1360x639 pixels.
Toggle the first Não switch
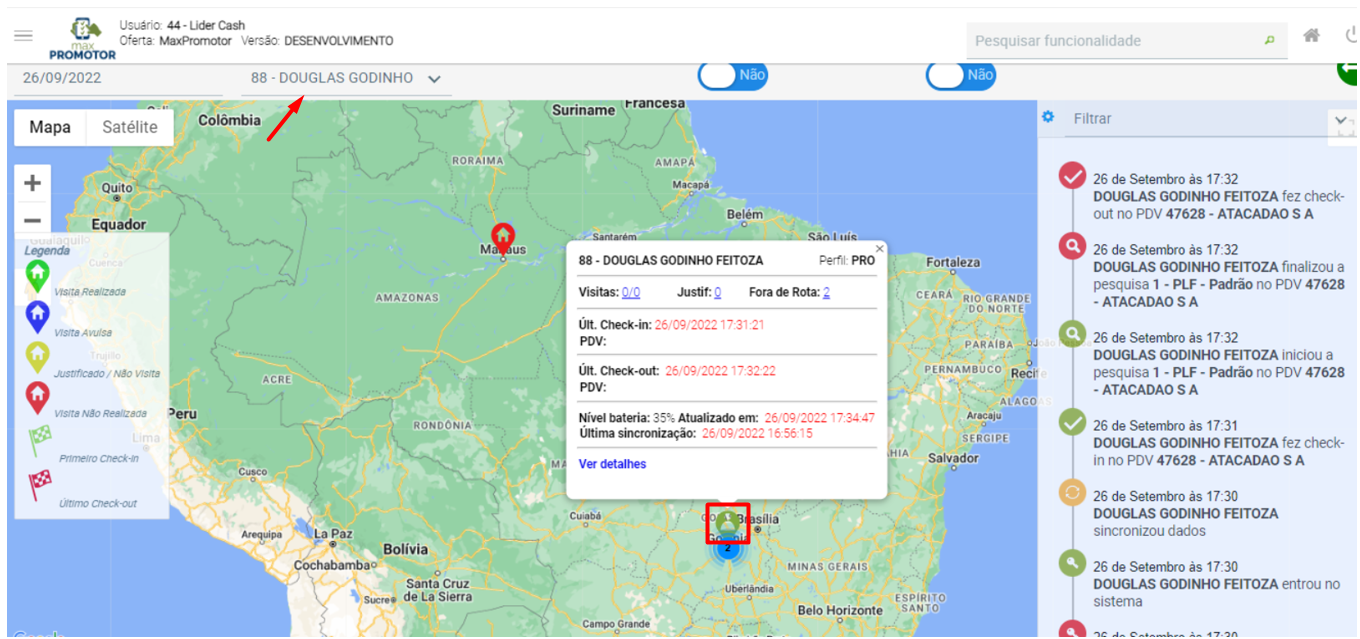click(732, 75)
